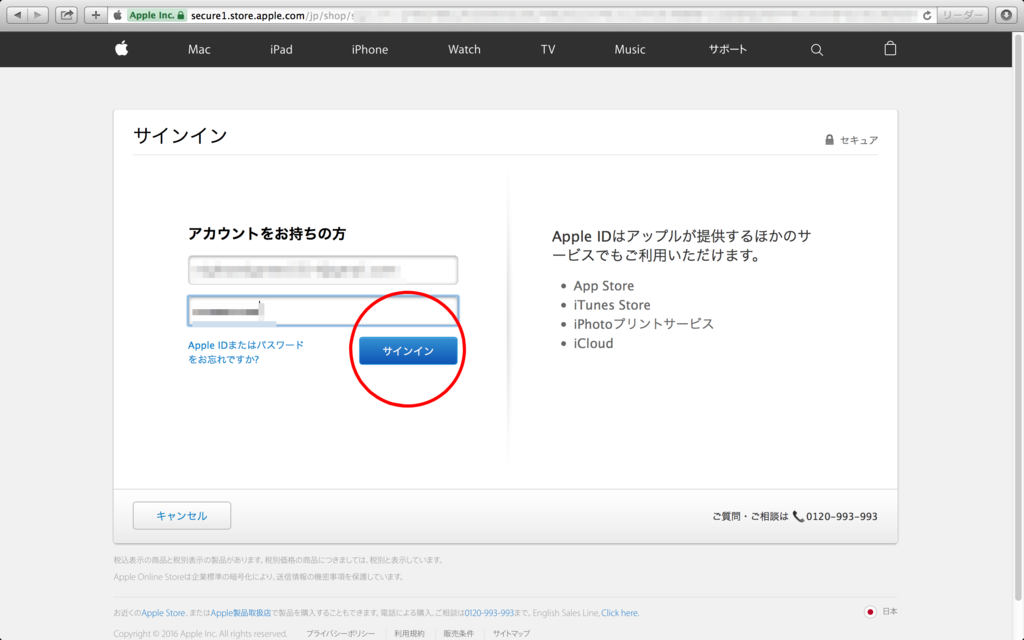The height and width of the screenshot is (640, 1024).
Task: Open the Watch menu item
Action: pyautogui.click(x=464, y=50)
